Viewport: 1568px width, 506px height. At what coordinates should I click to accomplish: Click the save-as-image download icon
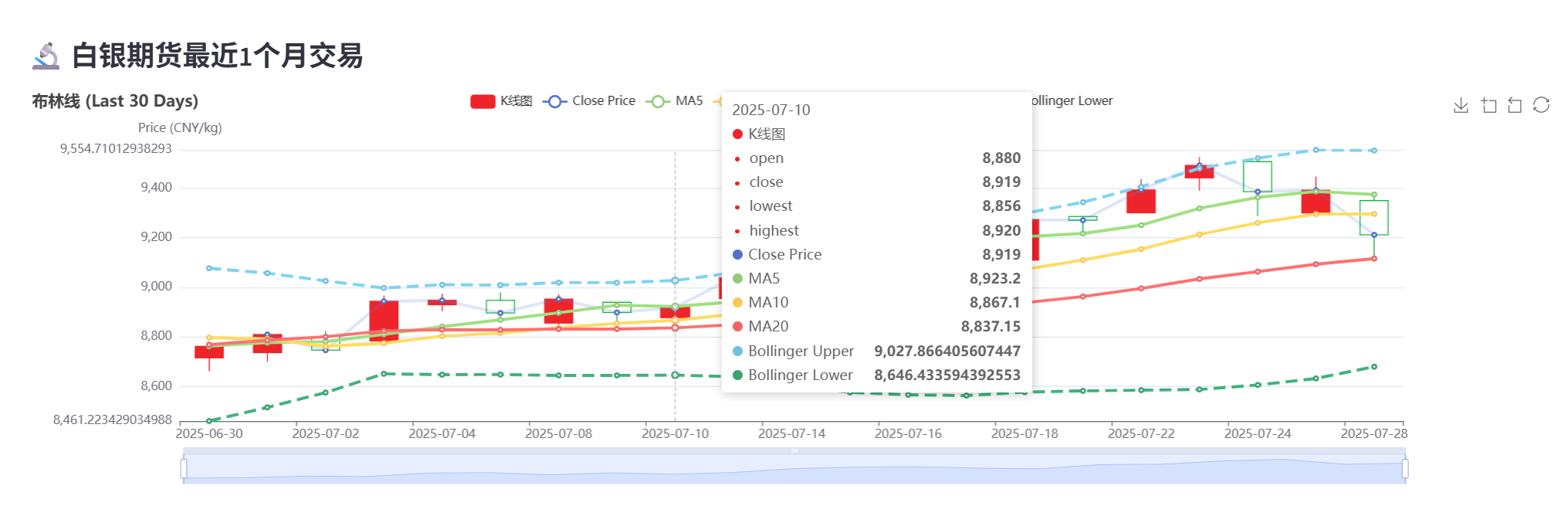[x=1461, y=105]
